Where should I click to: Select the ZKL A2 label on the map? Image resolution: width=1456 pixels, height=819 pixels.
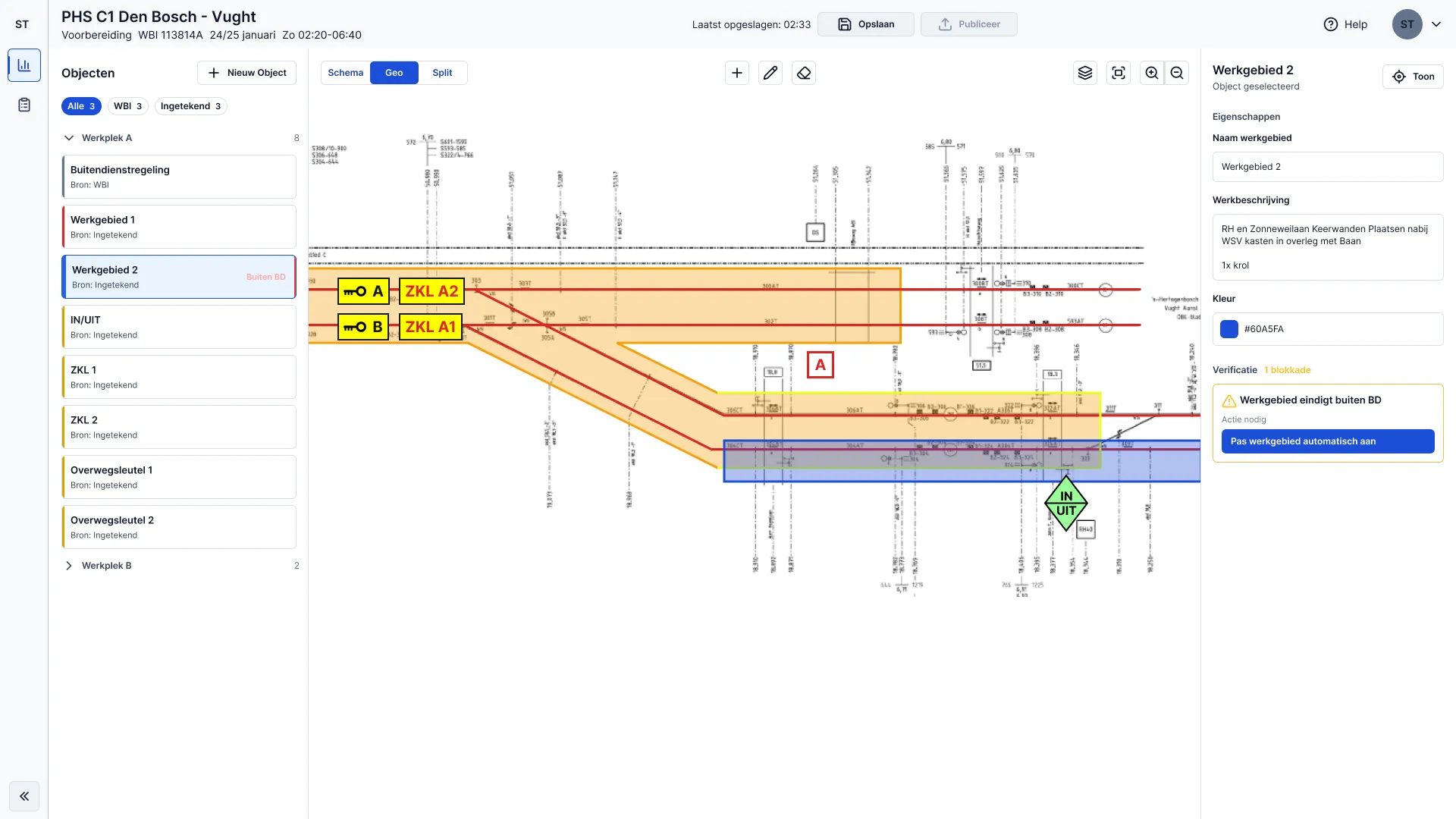coord(431,291)
